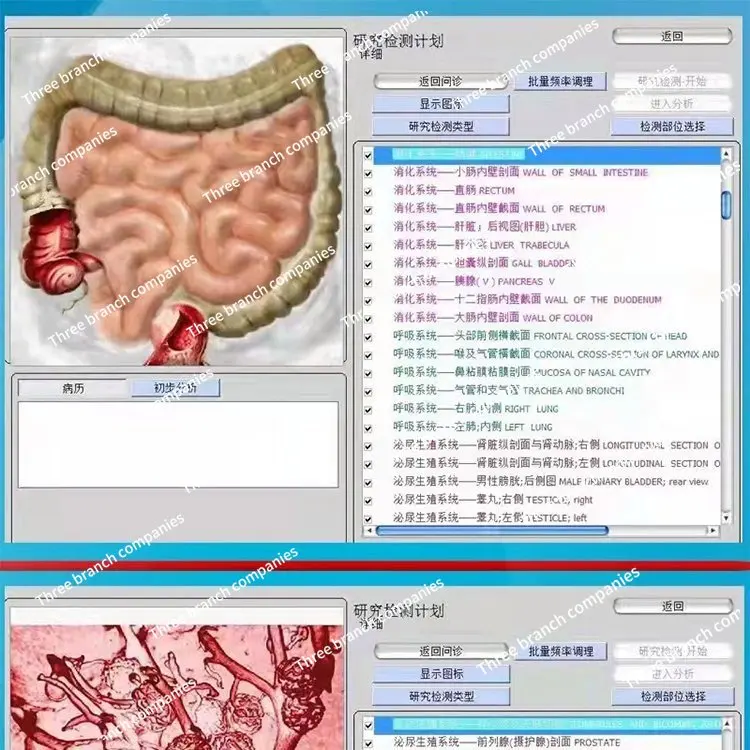Click the intestine anatomy image
750x750 pixels.
(x=176, y=201)
